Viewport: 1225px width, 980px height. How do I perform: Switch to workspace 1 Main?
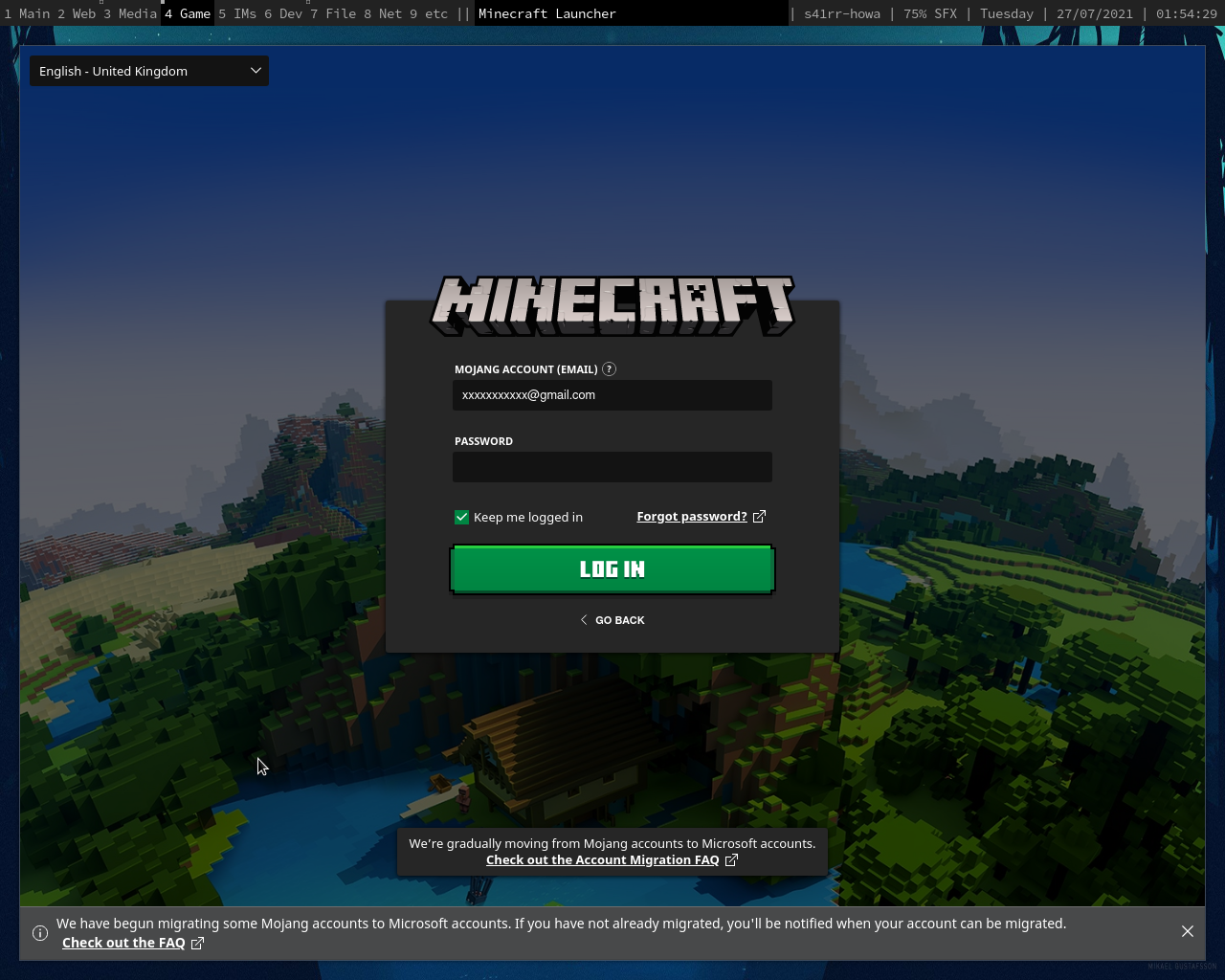27,13
